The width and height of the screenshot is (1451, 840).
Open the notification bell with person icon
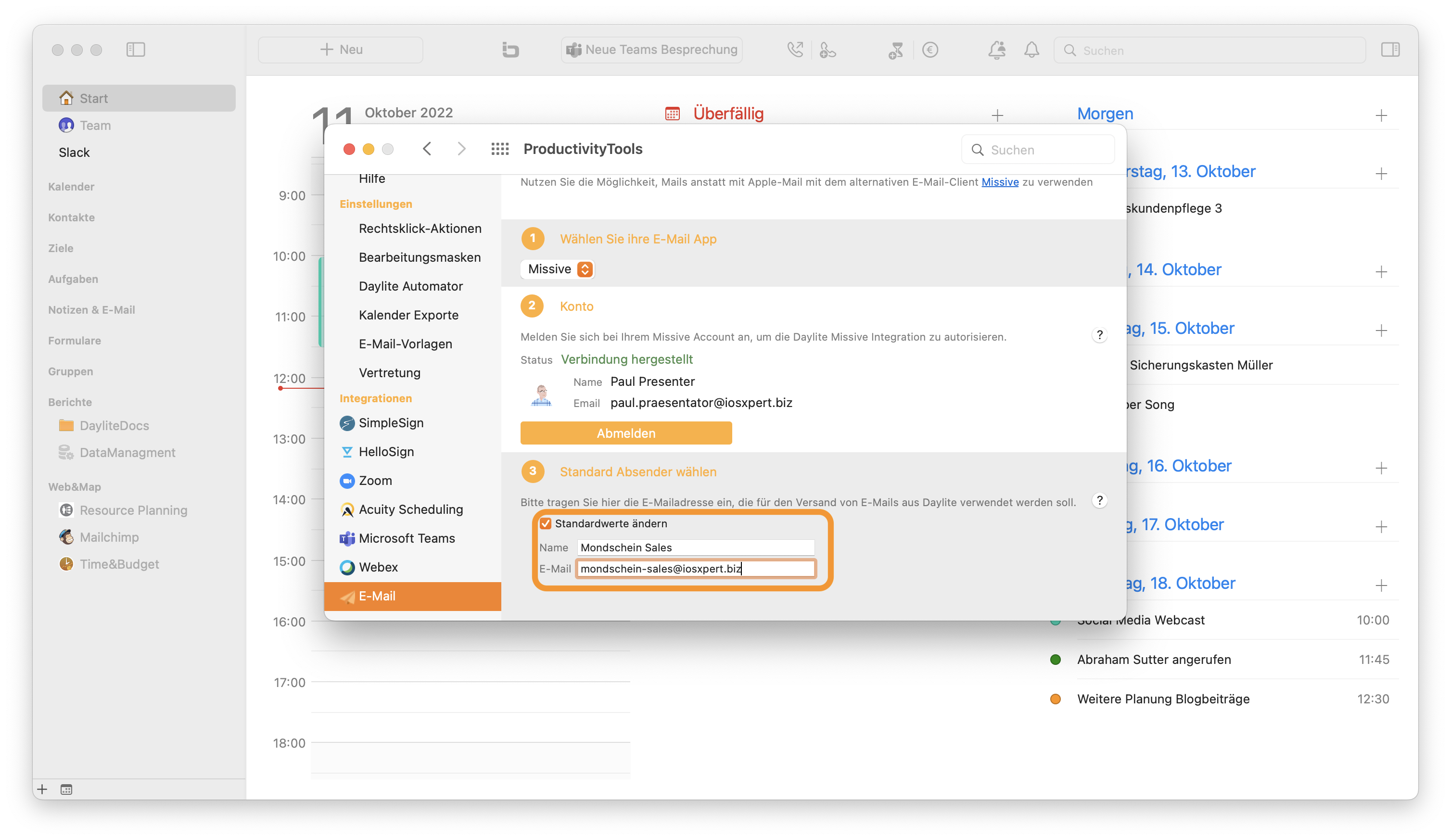click(997, 50)
